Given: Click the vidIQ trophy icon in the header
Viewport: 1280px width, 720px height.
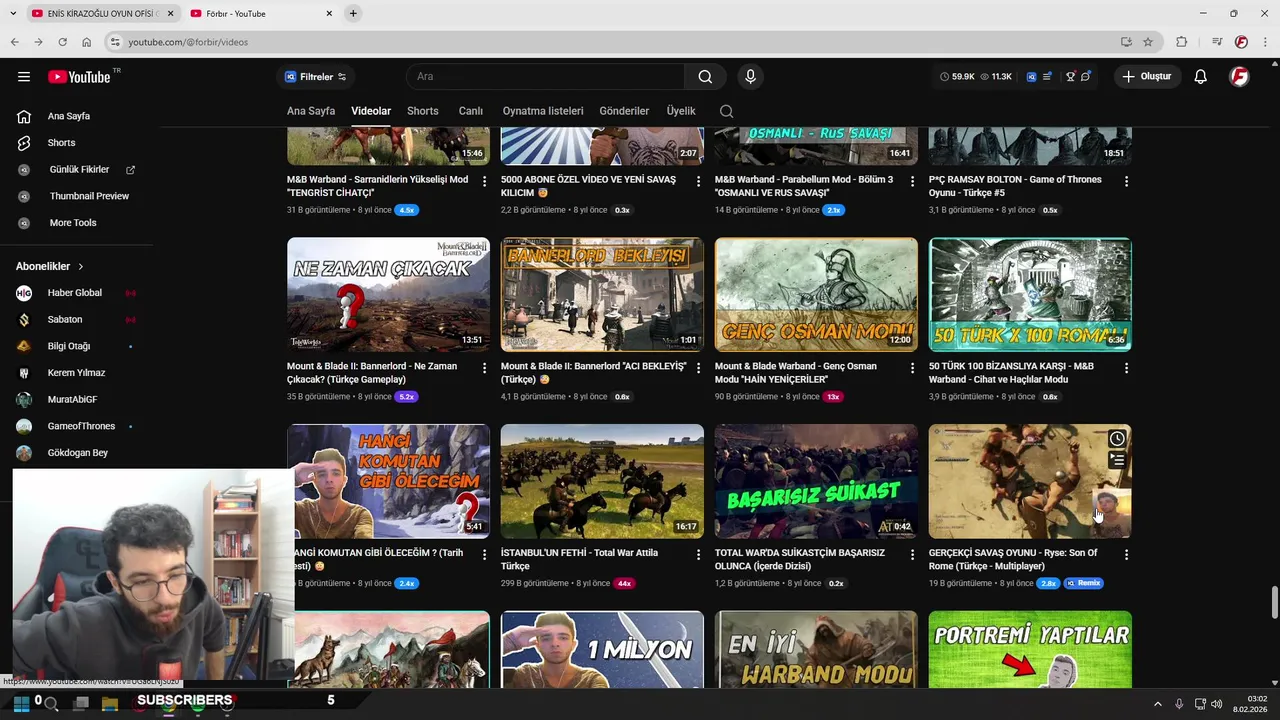Looking at the screenshot, I should click(x=1070, y=77).
